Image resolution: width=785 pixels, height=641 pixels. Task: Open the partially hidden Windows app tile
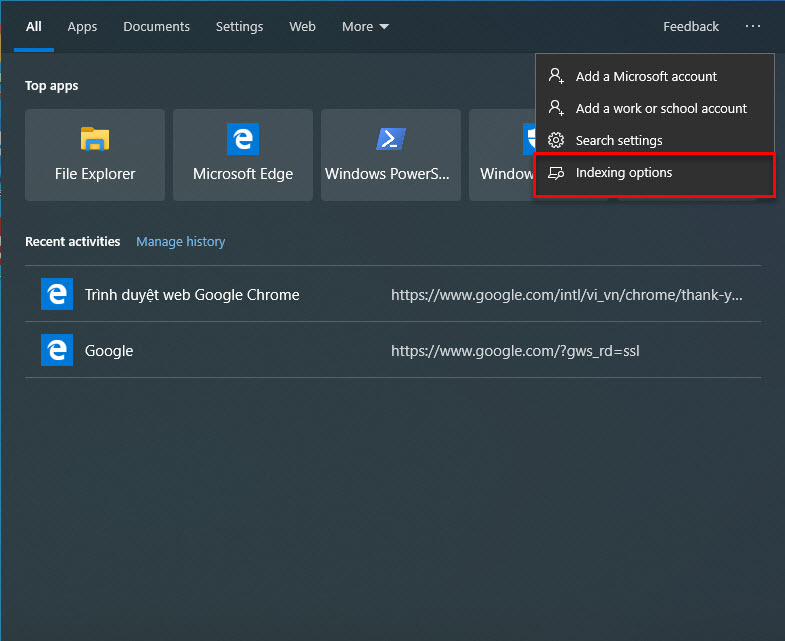502,155
